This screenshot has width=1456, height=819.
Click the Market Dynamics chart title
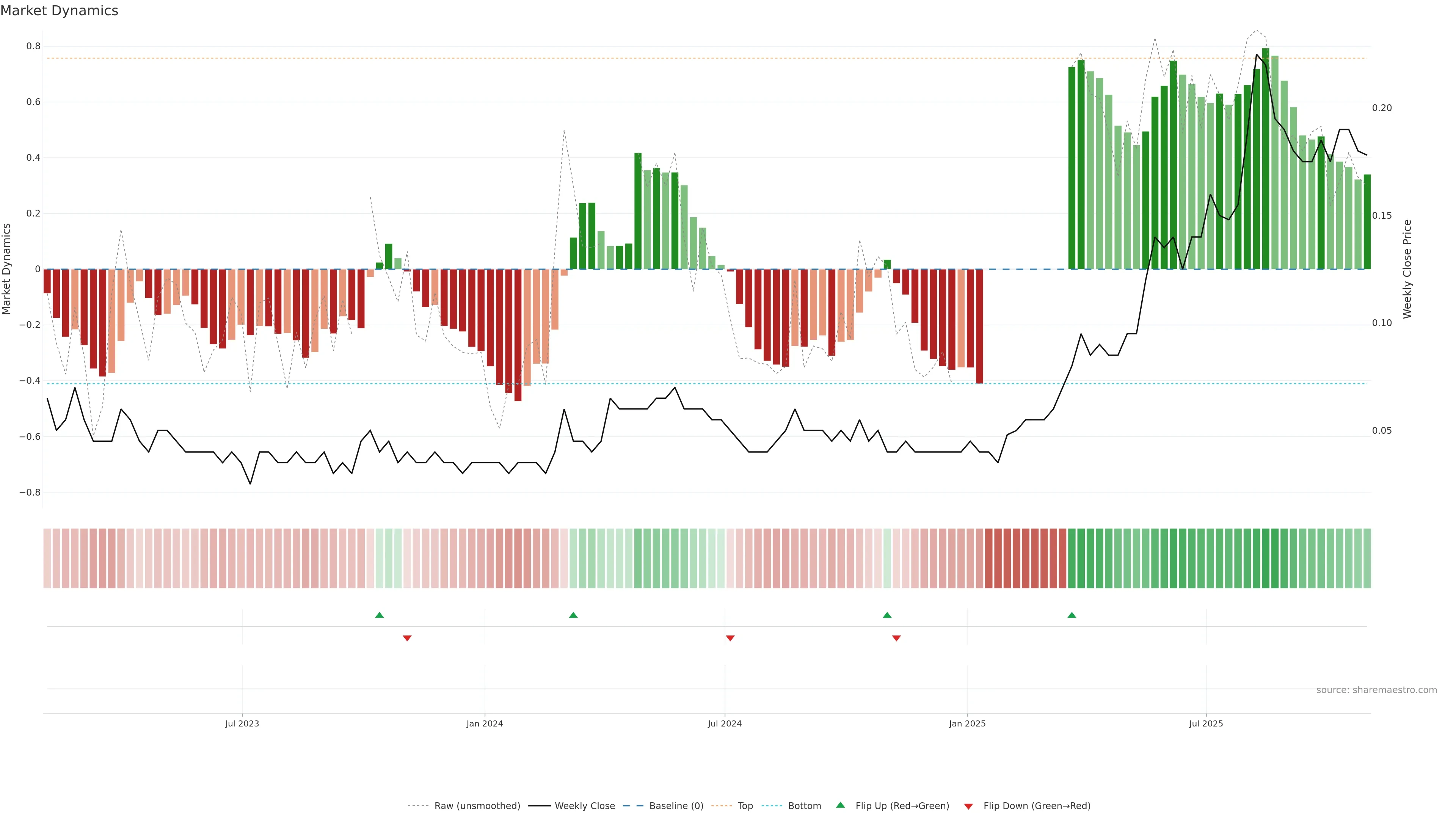coord(60,11)
